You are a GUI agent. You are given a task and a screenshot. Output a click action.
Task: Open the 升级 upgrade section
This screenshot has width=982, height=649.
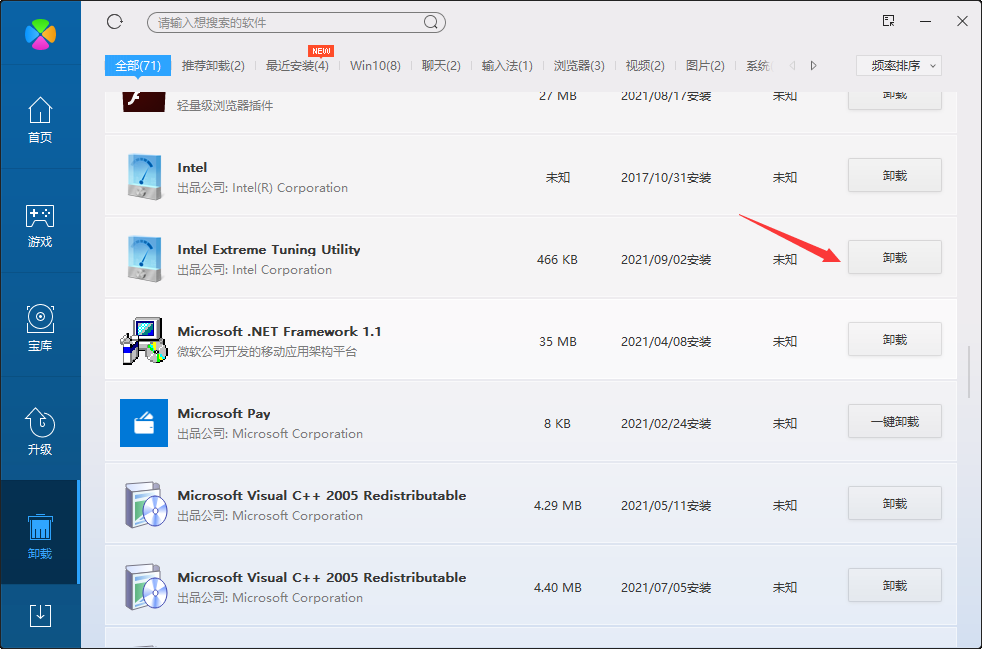40,432
